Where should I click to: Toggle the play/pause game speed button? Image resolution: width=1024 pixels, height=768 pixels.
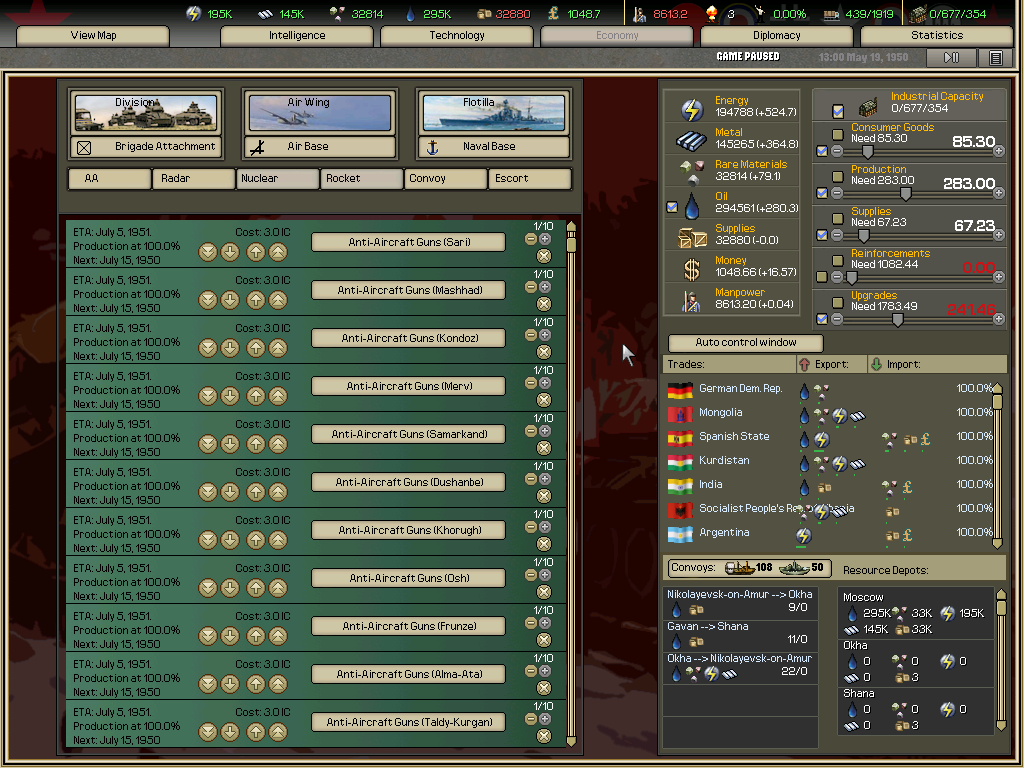[x=952, y=58]
